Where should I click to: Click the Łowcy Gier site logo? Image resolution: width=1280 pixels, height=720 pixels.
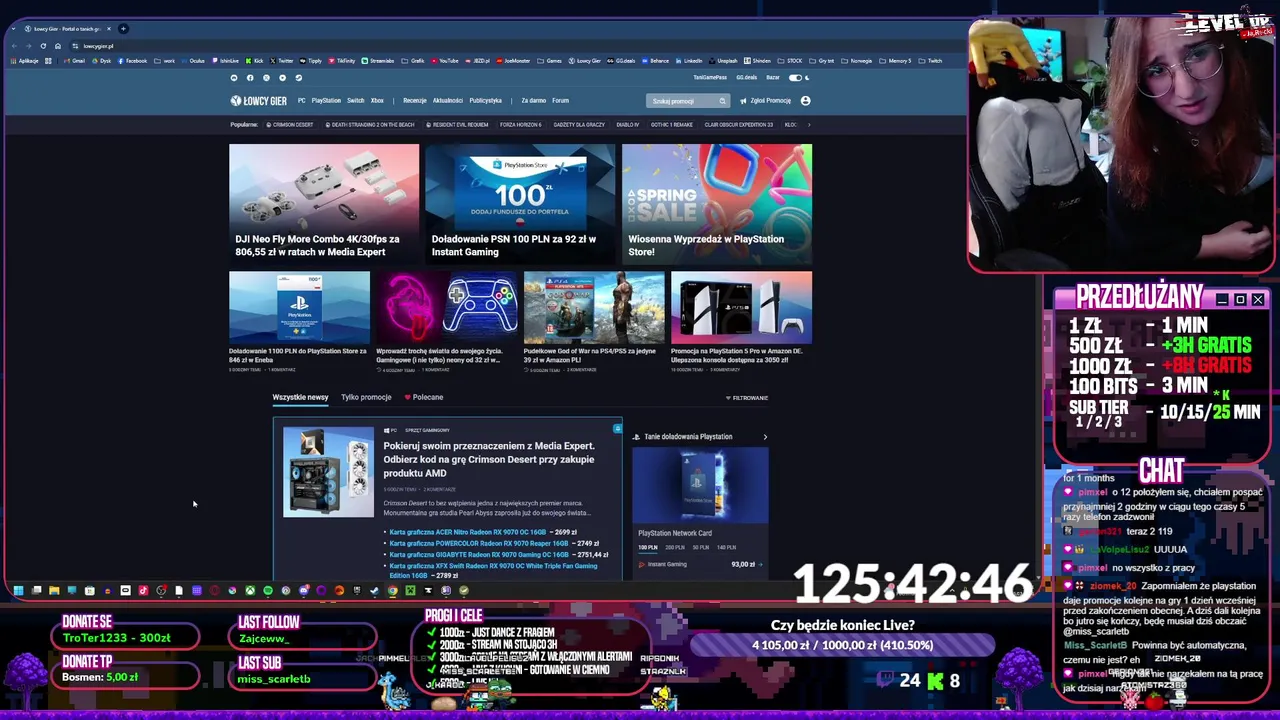[258, 100]
